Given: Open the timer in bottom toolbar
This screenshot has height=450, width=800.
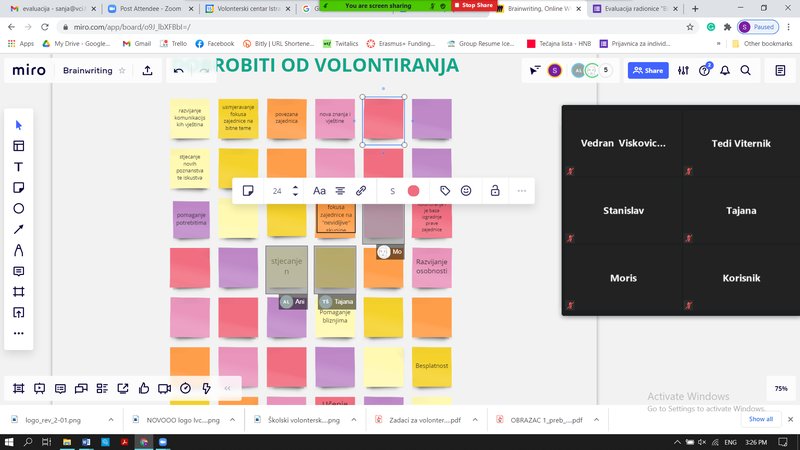Looking at the screenshot, I should [x=185, y=388].
